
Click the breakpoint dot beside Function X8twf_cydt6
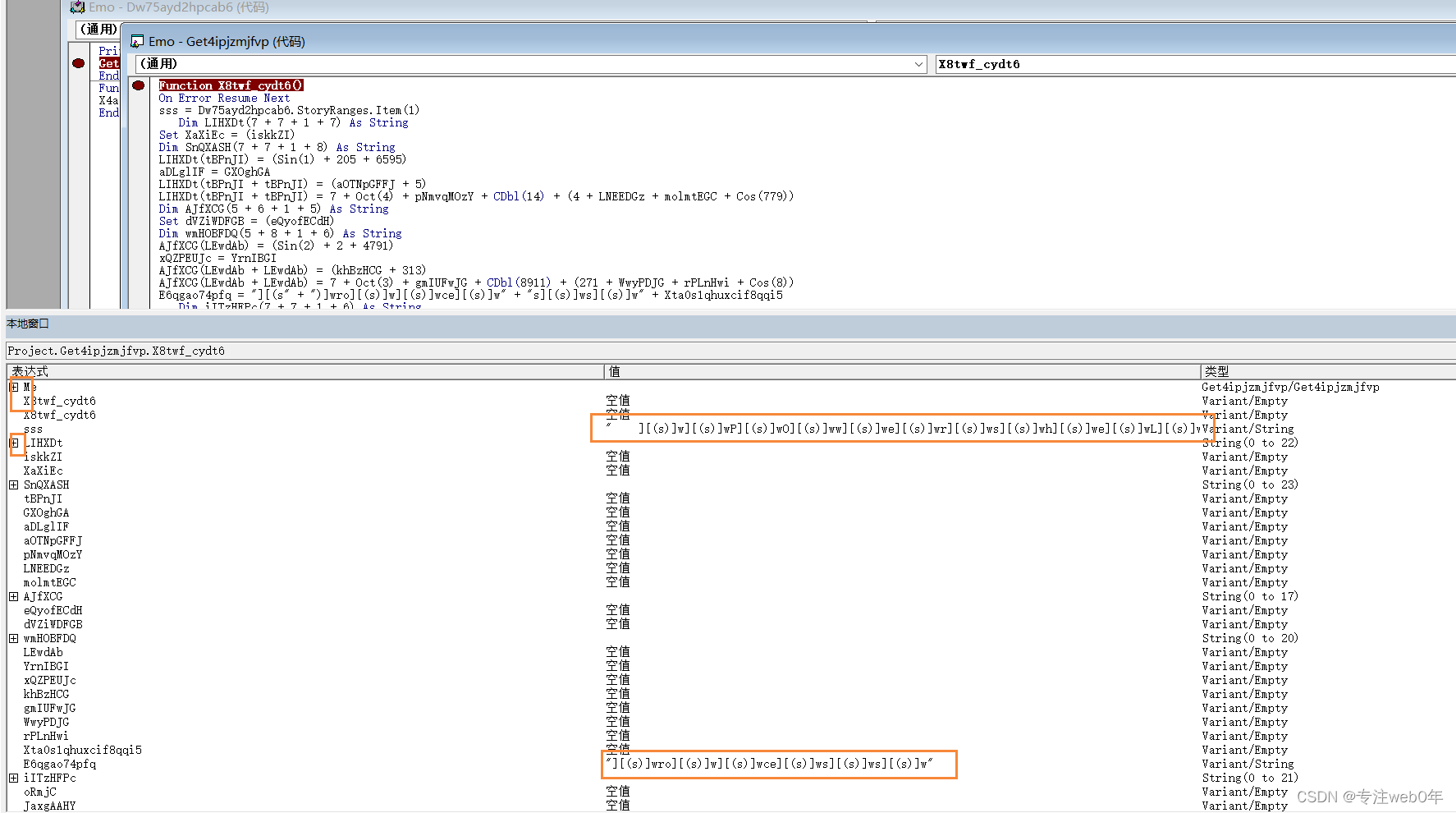[x=139, y=85]
